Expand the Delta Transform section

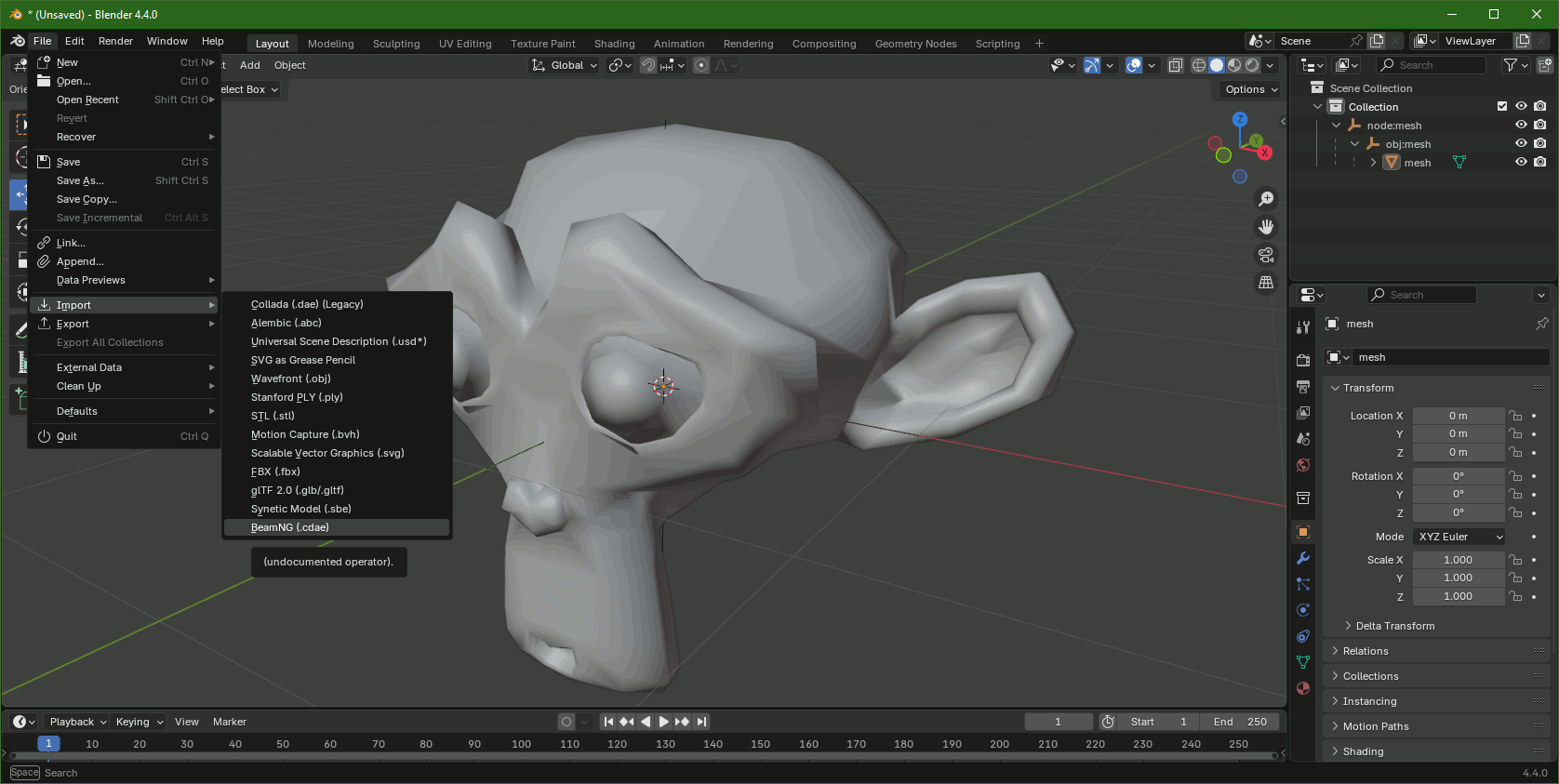(1394, 626)
